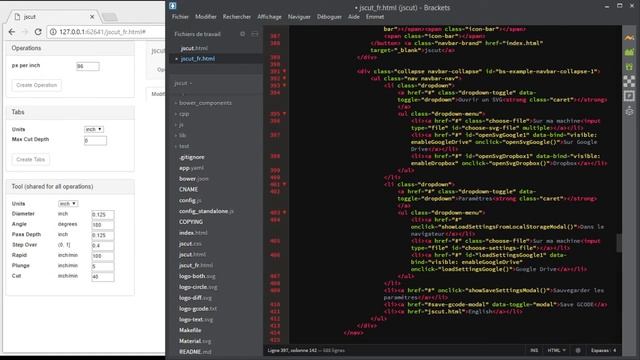Click the Angle degrees input field

103,225
